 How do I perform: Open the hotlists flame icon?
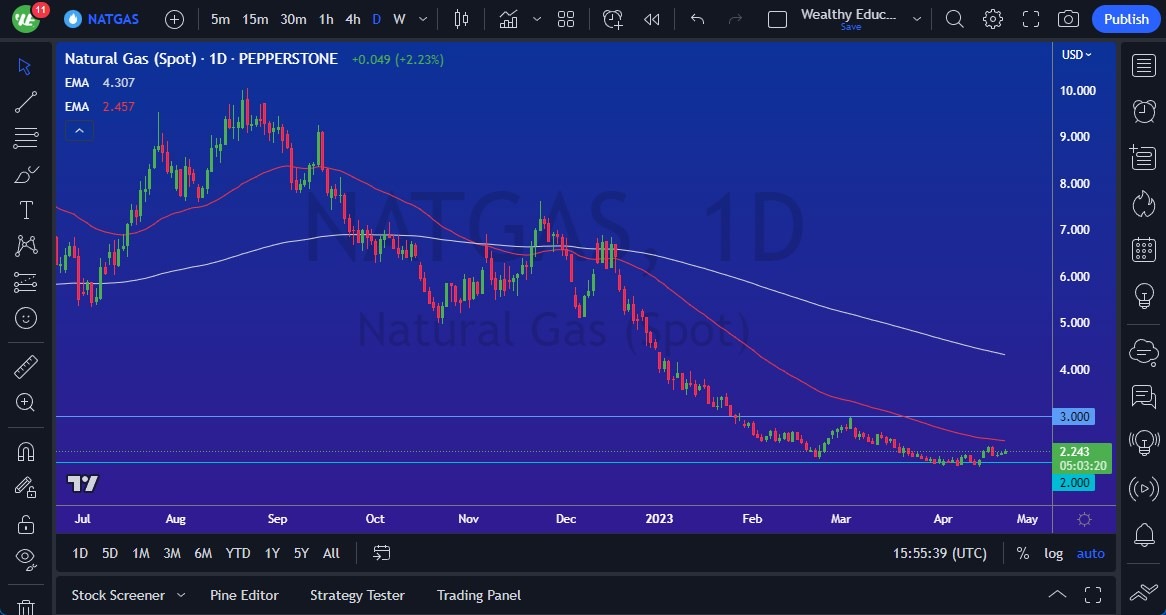(x=1144, y=203)
